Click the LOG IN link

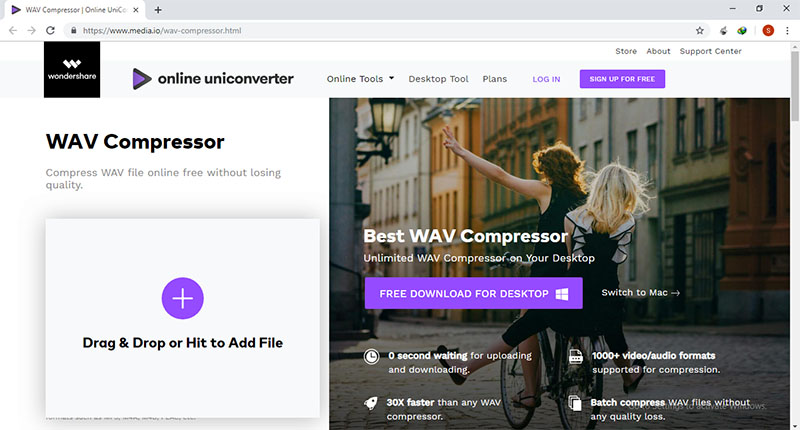546,79
